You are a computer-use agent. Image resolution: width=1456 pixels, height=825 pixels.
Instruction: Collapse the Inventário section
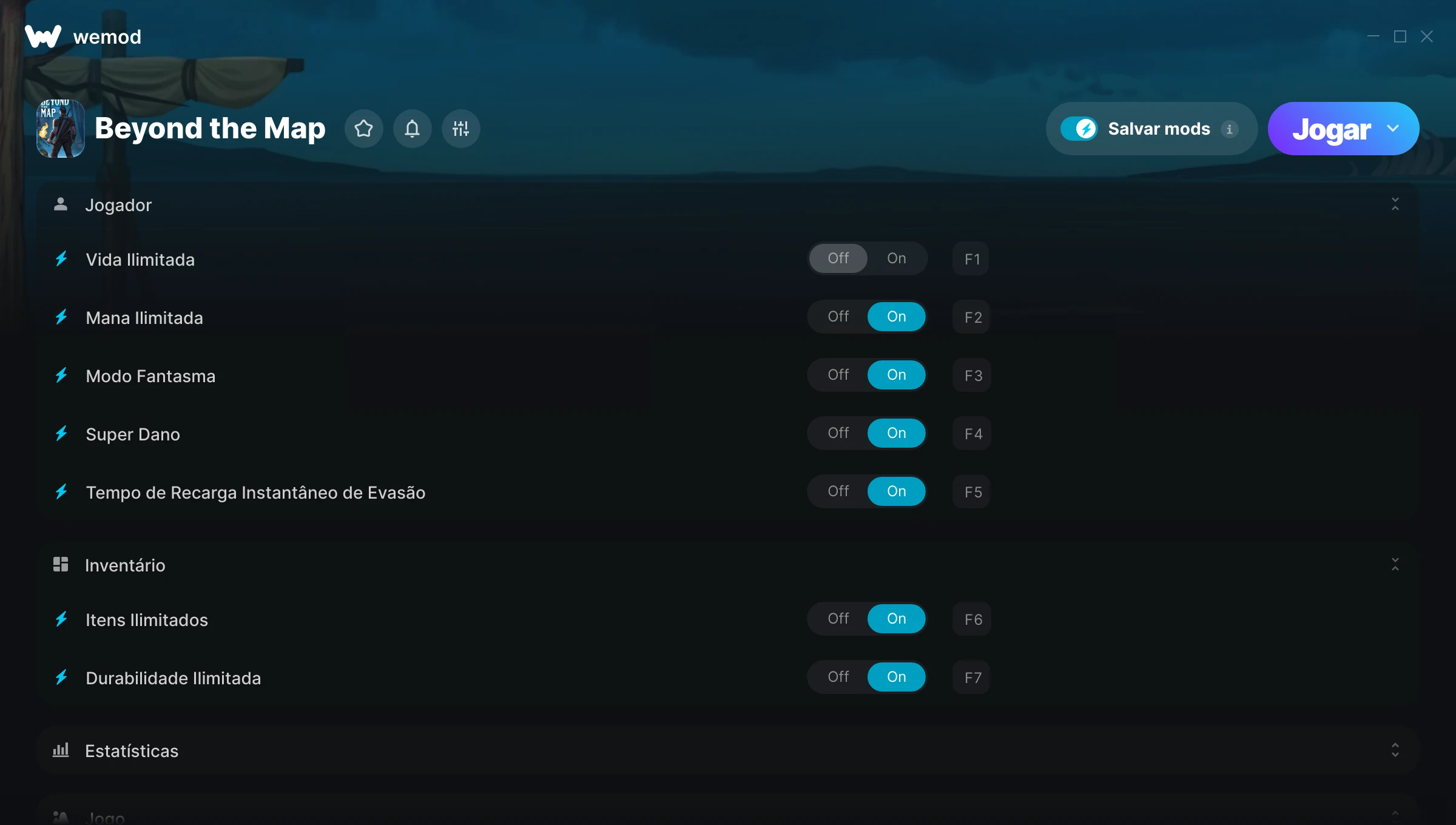point(1395,565)
